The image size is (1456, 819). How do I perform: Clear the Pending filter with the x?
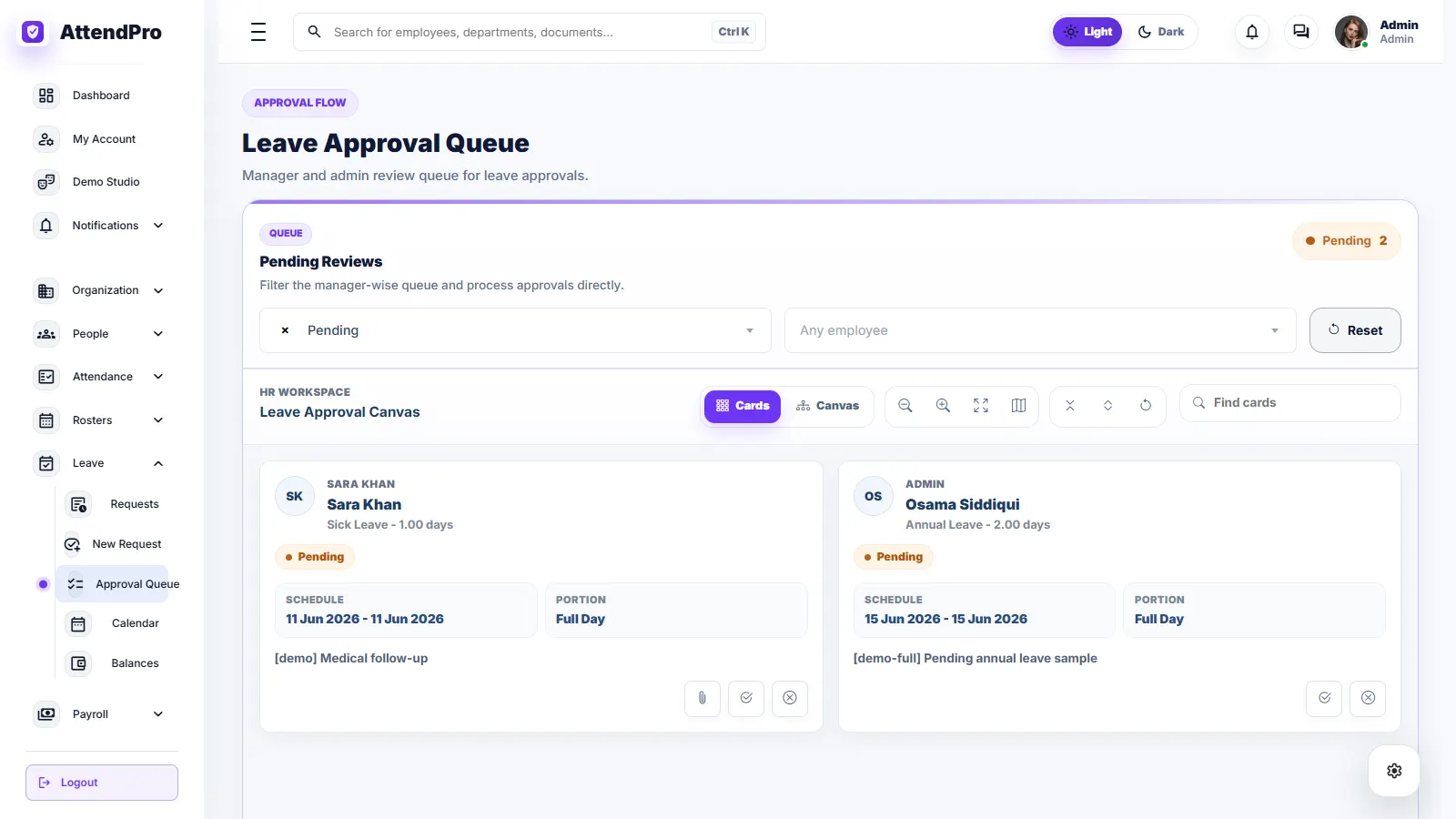click(285, 330)
